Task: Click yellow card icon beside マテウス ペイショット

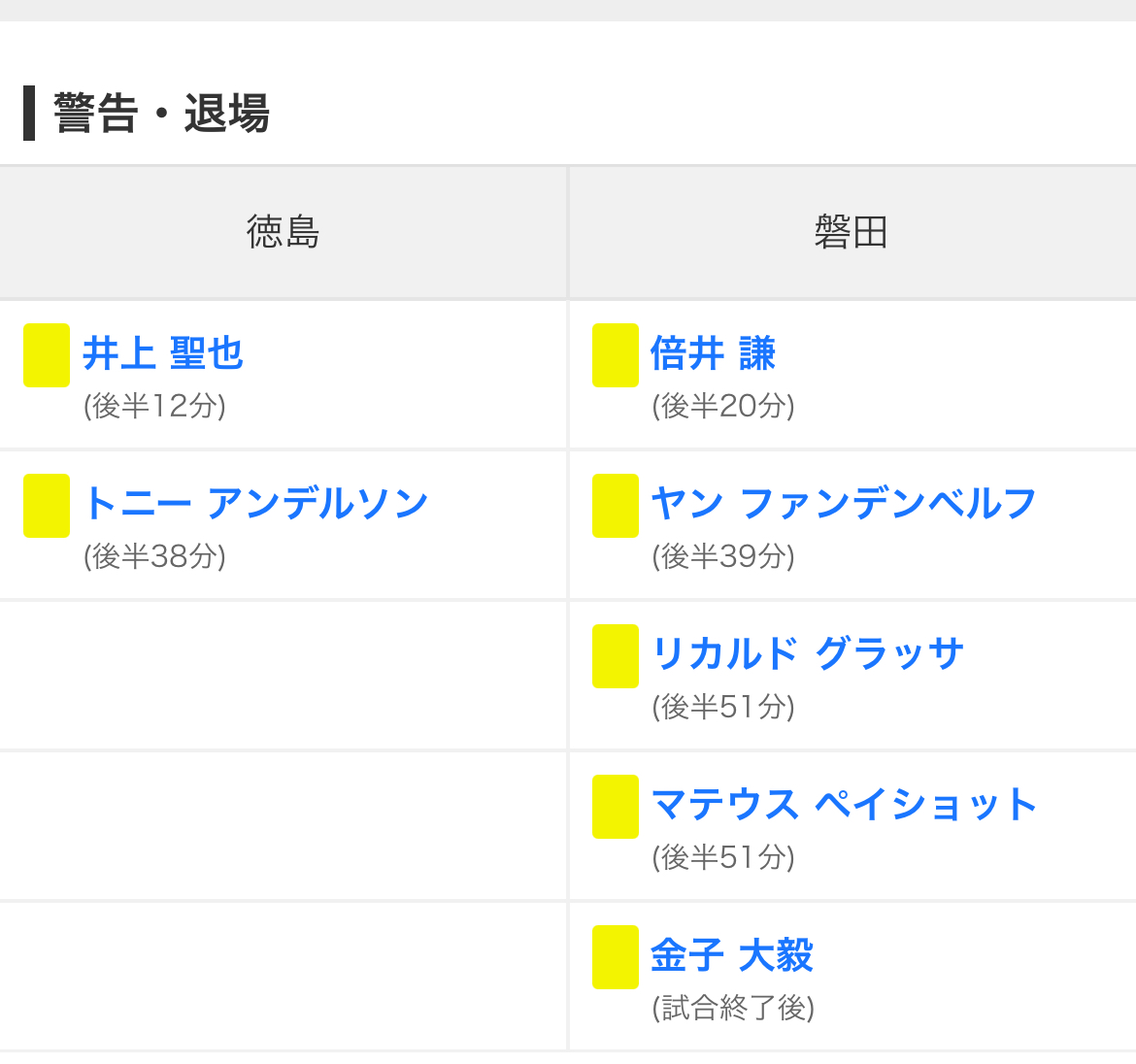Action: [616, 807]
